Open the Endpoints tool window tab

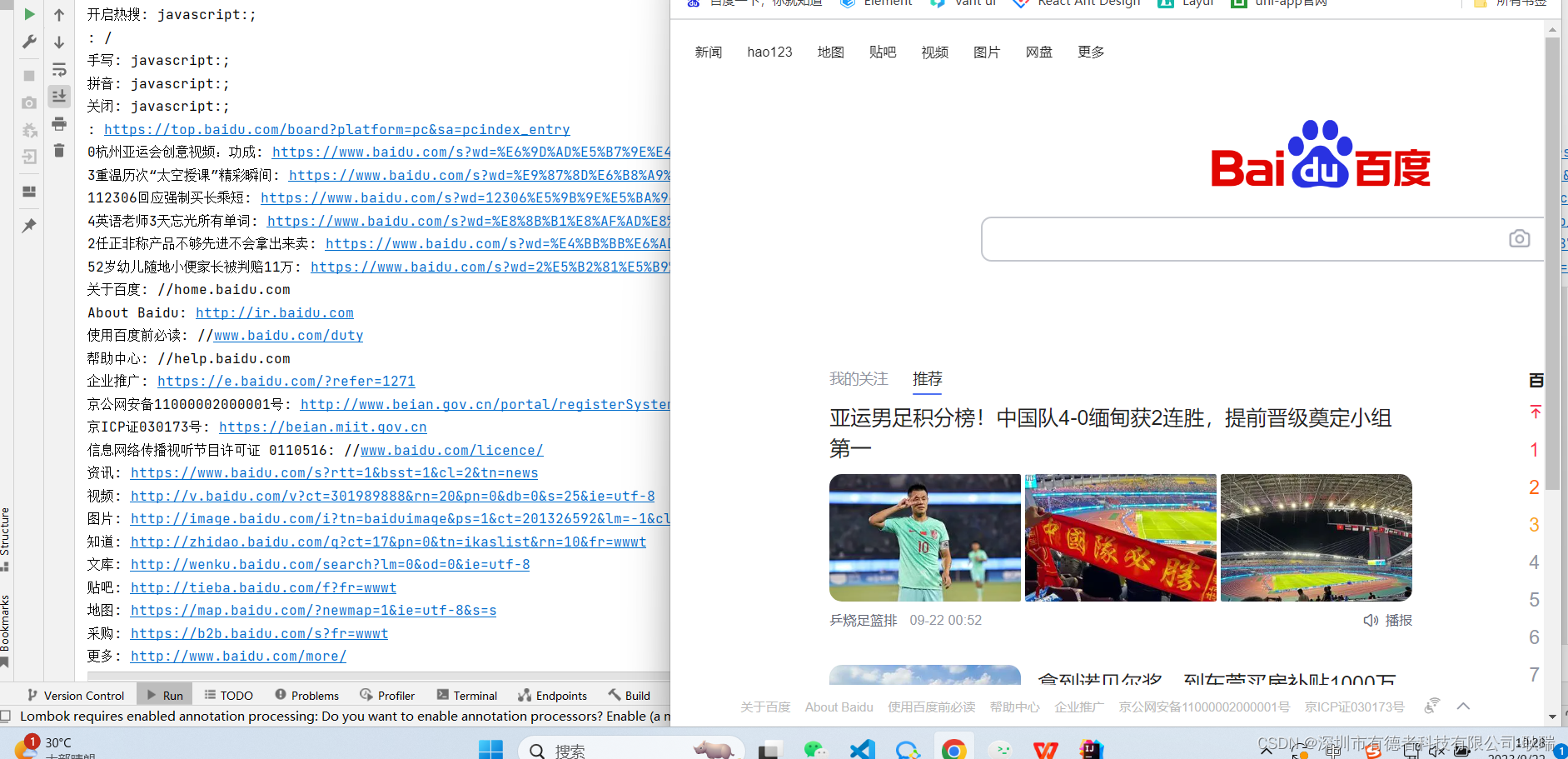coord(552,695)
